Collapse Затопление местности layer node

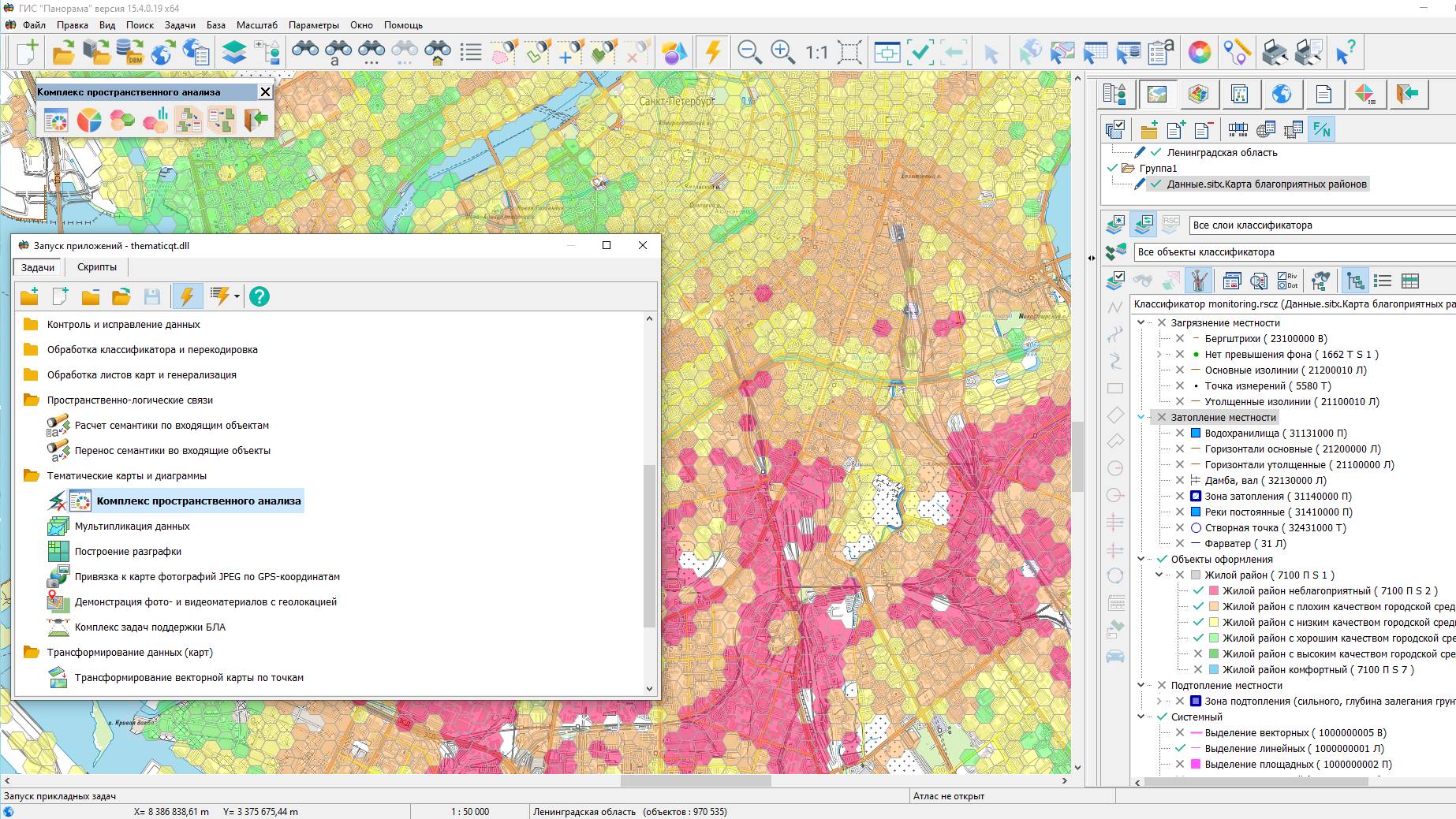point(1141,417)
